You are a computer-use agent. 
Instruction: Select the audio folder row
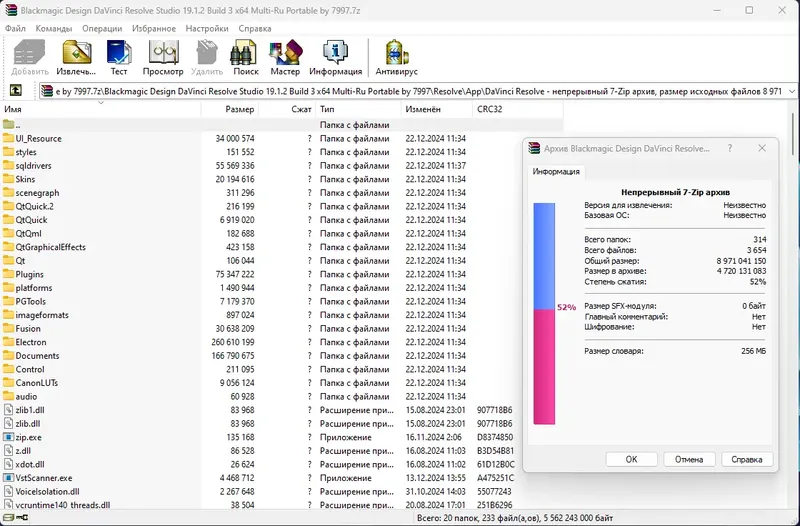[x=282, y=396]
